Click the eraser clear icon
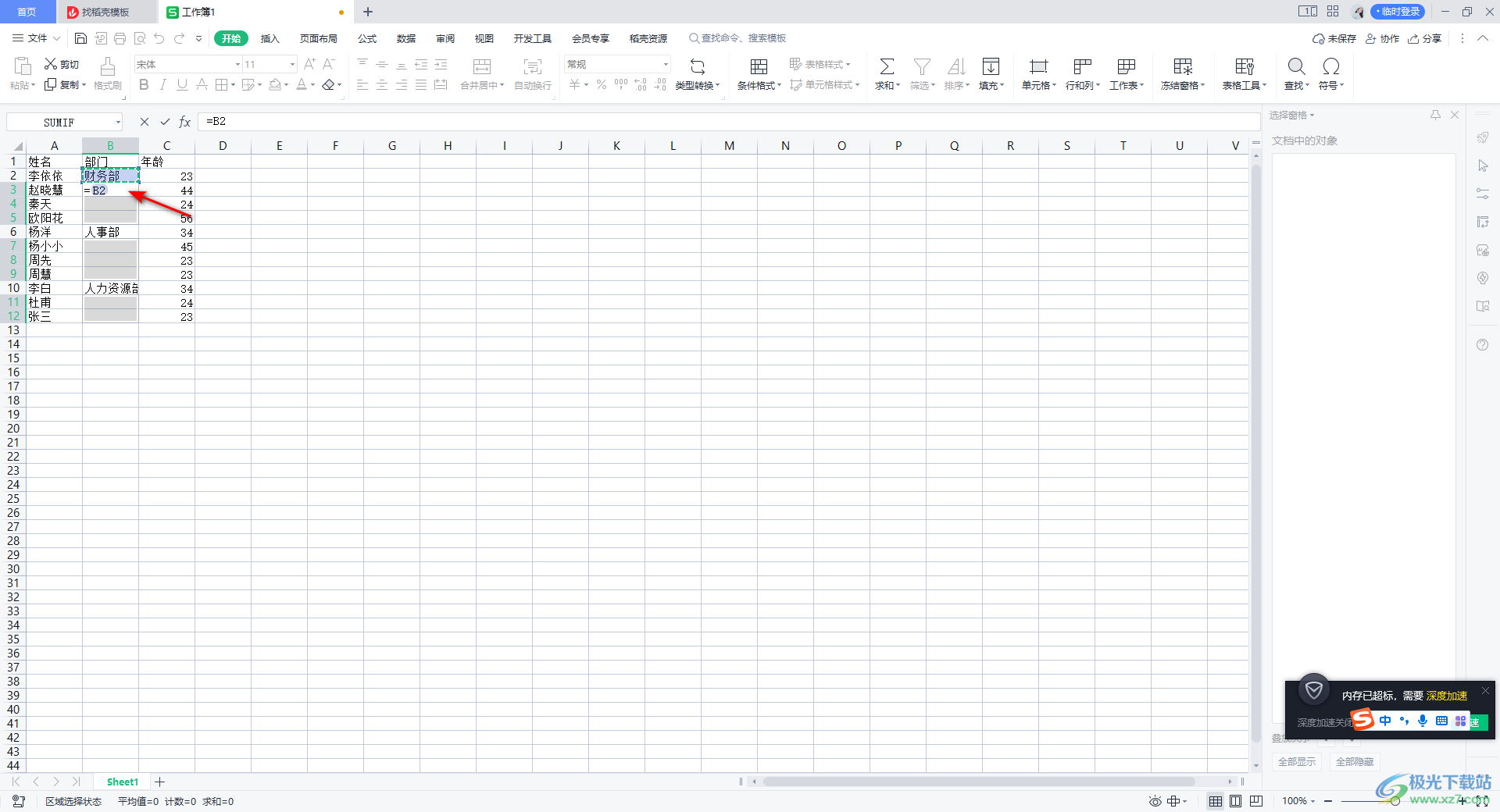The height and width of the screenshot is (812, 1500). (x=329, y=84)
